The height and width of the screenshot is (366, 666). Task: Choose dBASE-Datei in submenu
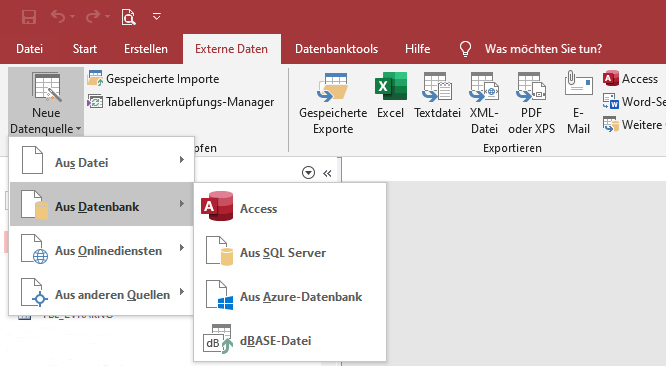click(x=290, y=339)
